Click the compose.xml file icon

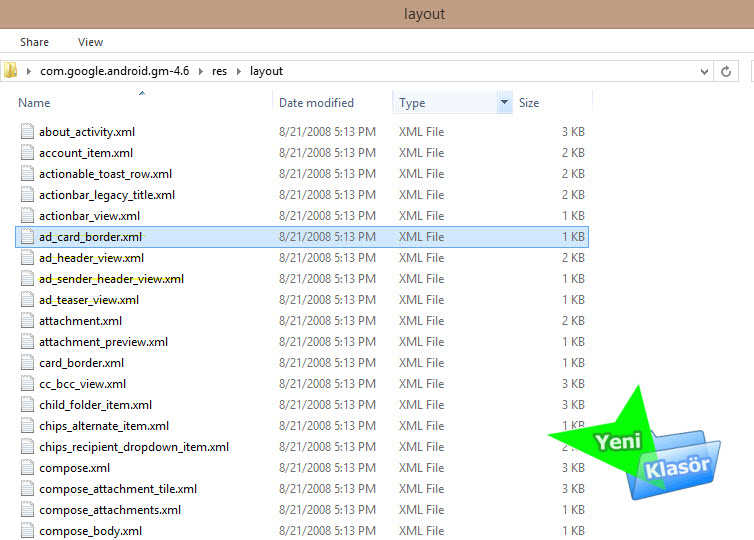28,468
